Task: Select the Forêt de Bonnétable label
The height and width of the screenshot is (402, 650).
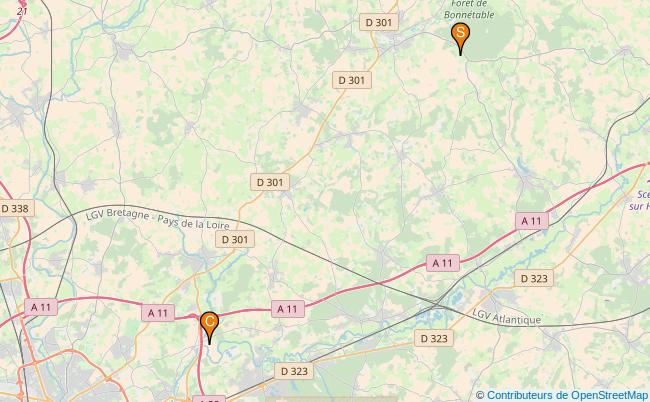Action: pyautogui.click(x=469, y=9)
